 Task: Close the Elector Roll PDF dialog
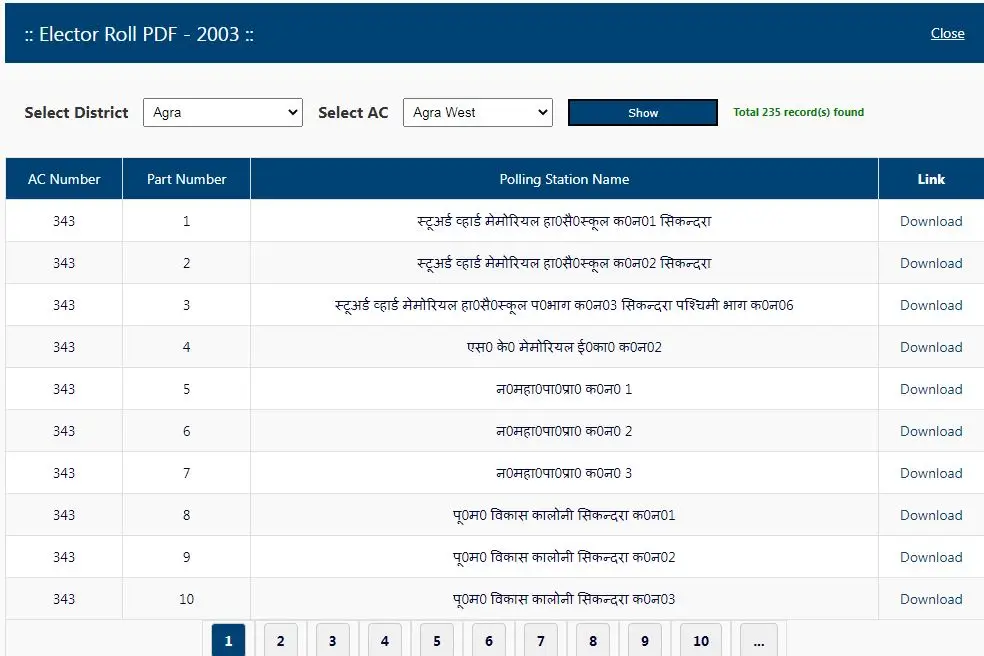[x=947, y=33]
